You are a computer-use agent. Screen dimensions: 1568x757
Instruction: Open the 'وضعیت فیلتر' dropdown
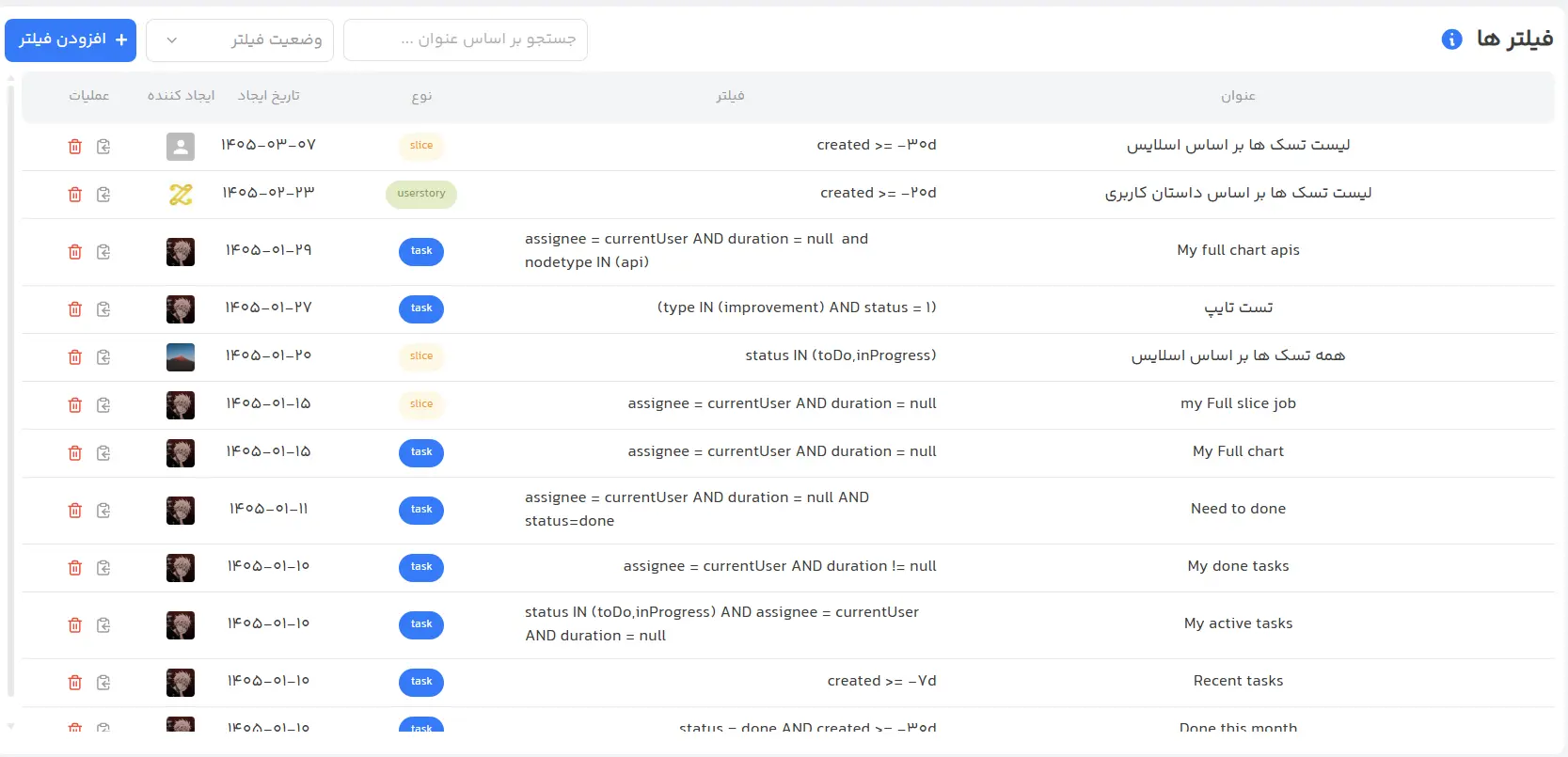click(x=240, y=39)
